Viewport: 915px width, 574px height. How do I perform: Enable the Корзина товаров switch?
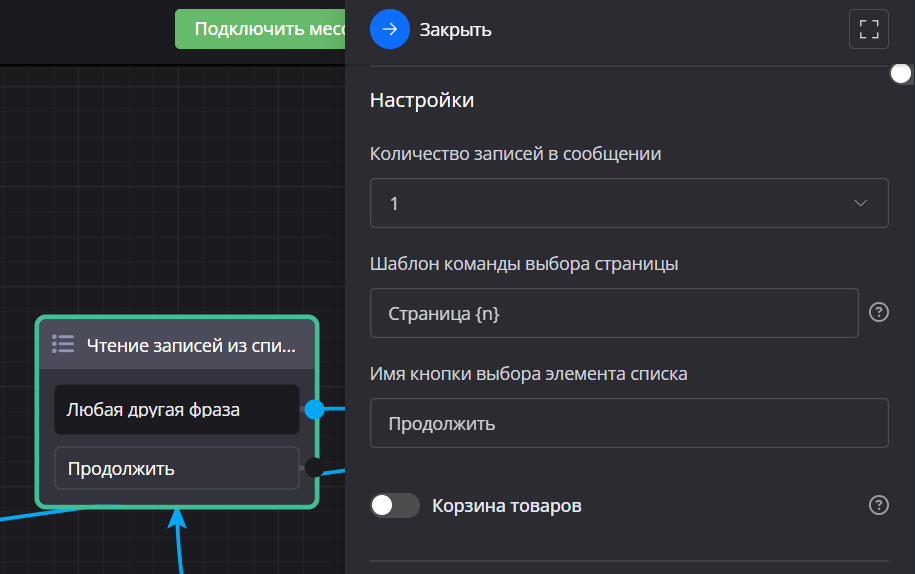pyautogui.click(x=394, y=505)
